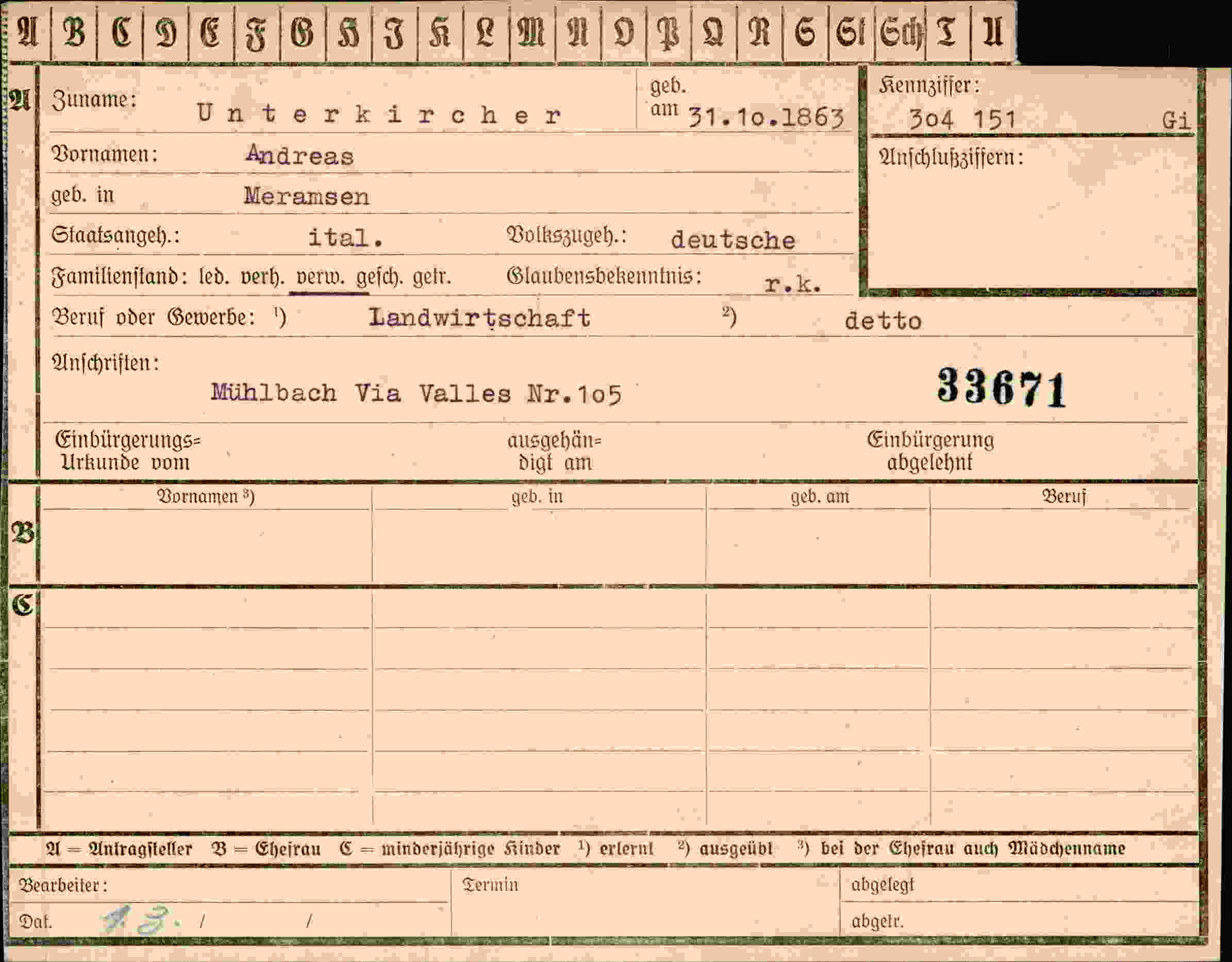The height and width of the screenshot is (962, 1232).
Task: Select the alphabet index tab H
Action: [348, 32]
